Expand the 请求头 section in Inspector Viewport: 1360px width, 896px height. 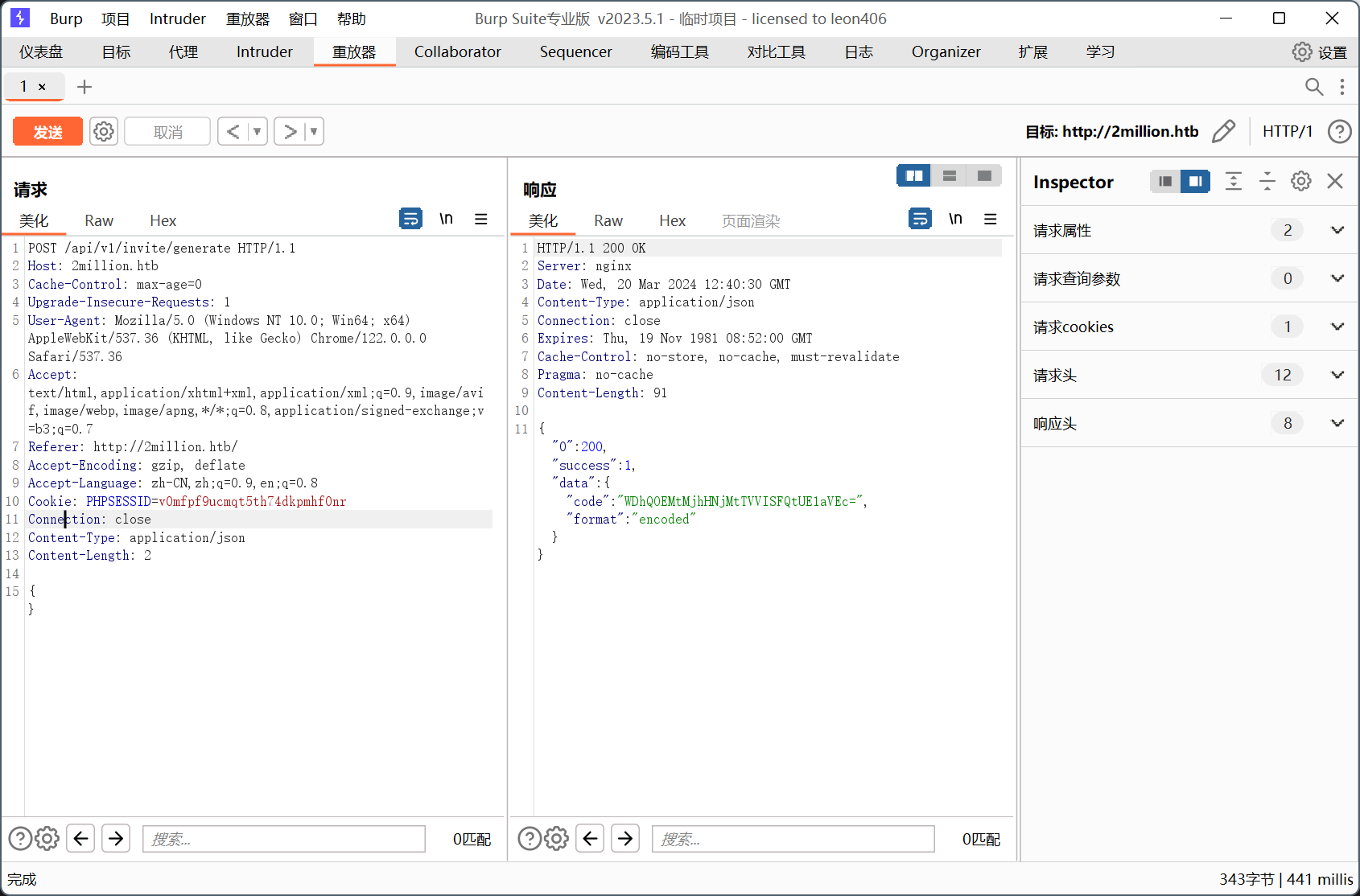[x=1337, y=375]
